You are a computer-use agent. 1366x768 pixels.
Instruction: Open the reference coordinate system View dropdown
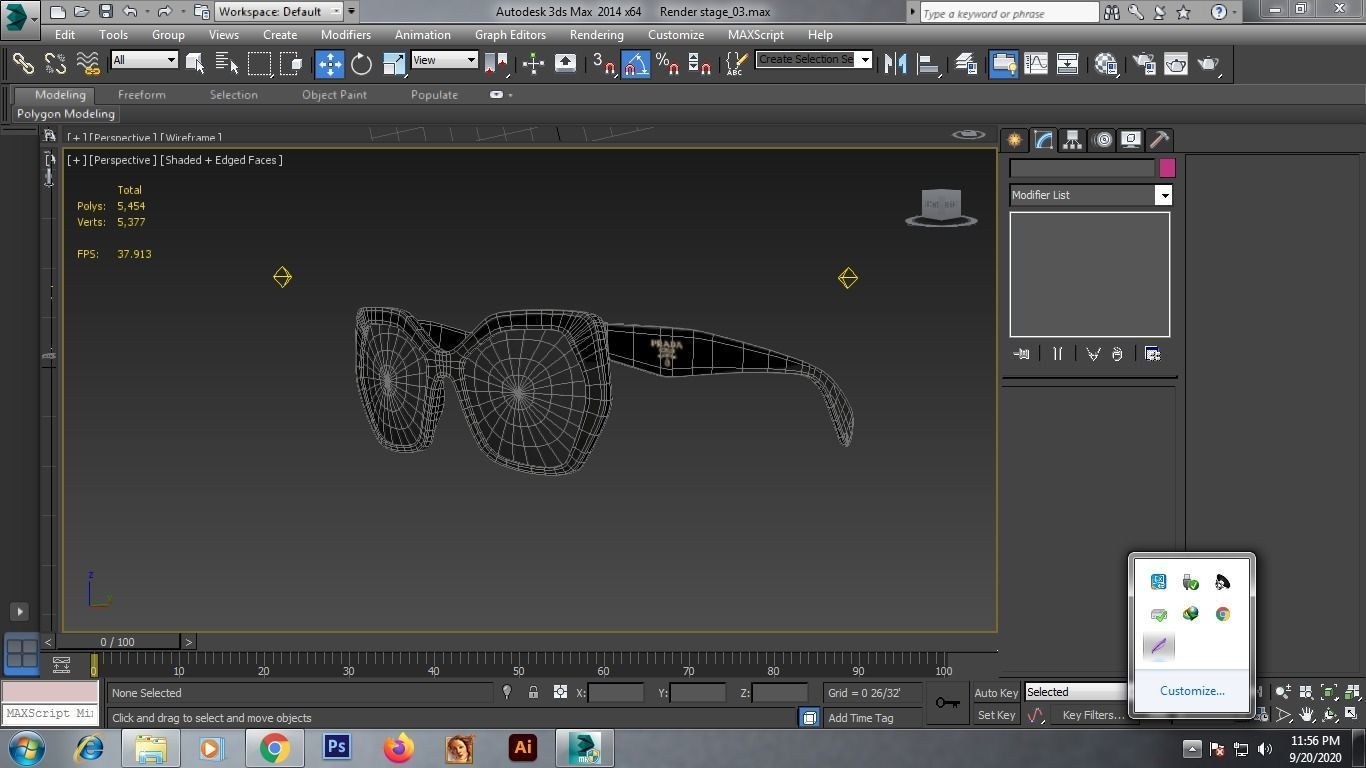point(444,60)
